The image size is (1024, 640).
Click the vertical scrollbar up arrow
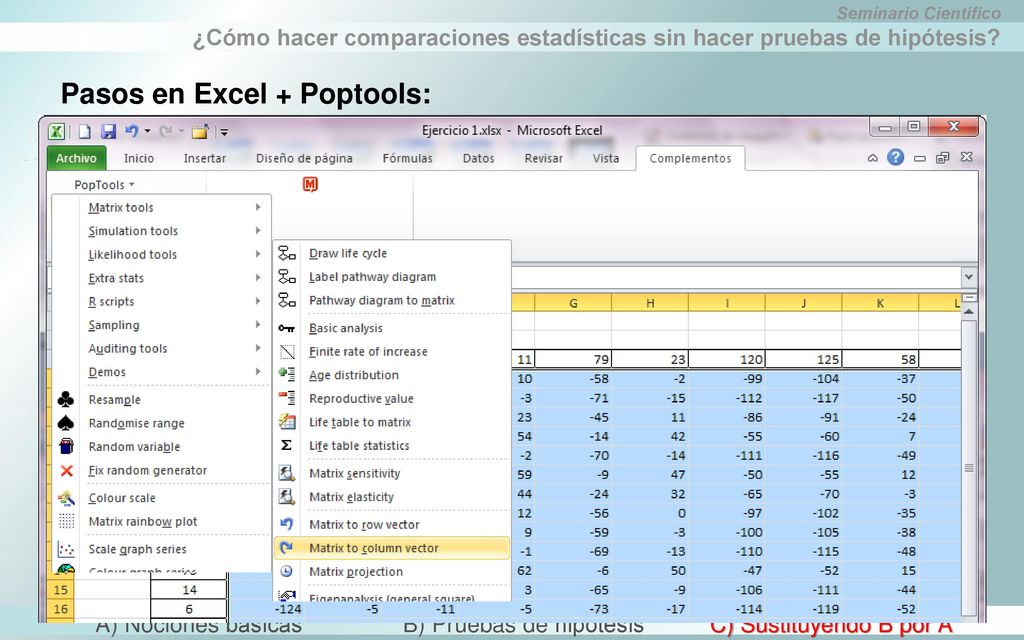click(x=969, y=312)
